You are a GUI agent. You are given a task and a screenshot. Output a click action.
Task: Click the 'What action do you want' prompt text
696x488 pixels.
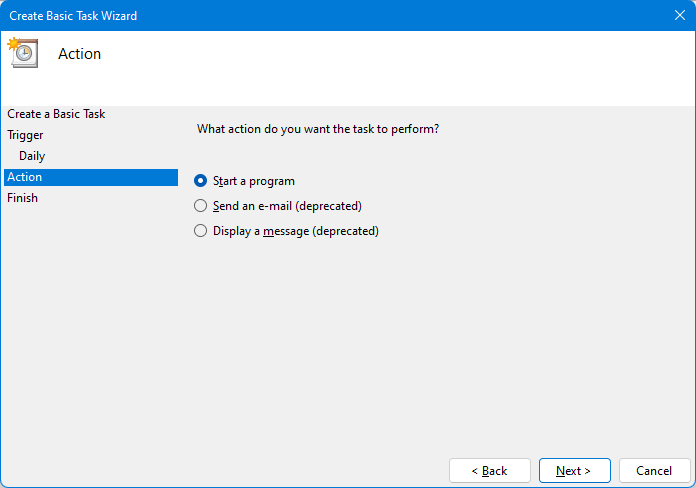point(318,129)
